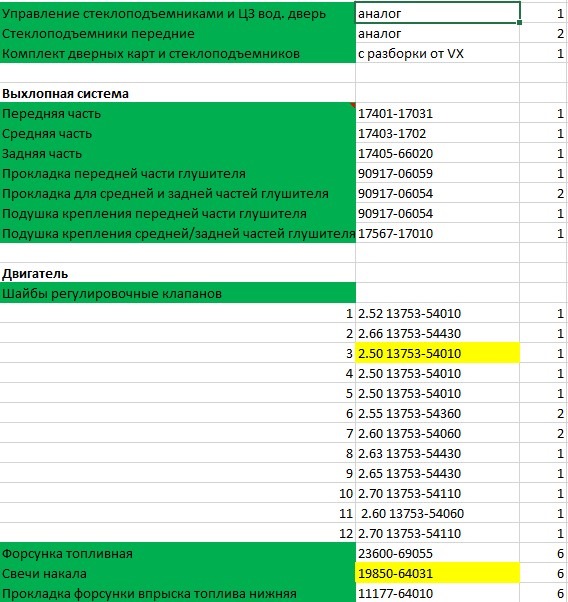
Task: Click the Задняя часть row label
Action: (x=178, y=153)
